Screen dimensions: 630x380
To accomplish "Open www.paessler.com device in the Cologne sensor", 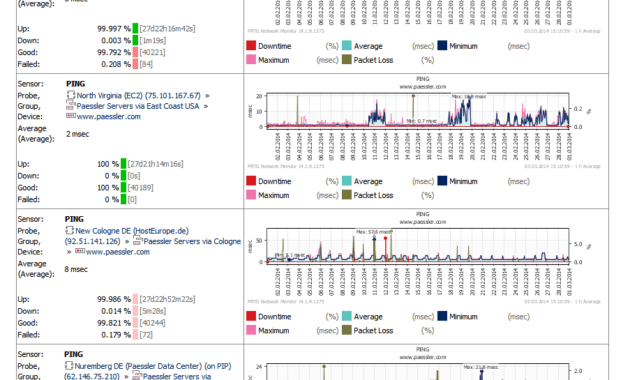I will coord(118,252).
